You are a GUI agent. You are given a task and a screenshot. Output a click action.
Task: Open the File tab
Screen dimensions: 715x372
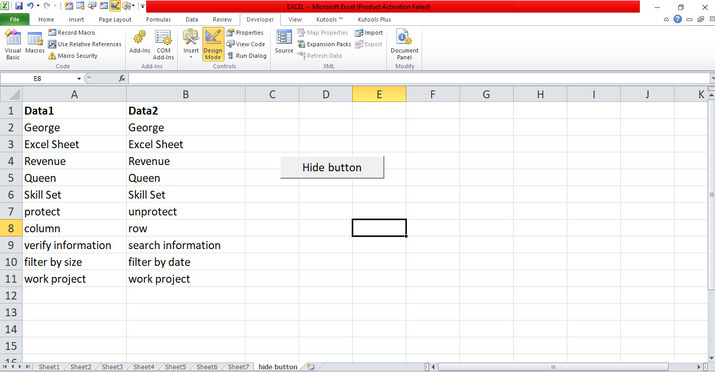(15, 20)
